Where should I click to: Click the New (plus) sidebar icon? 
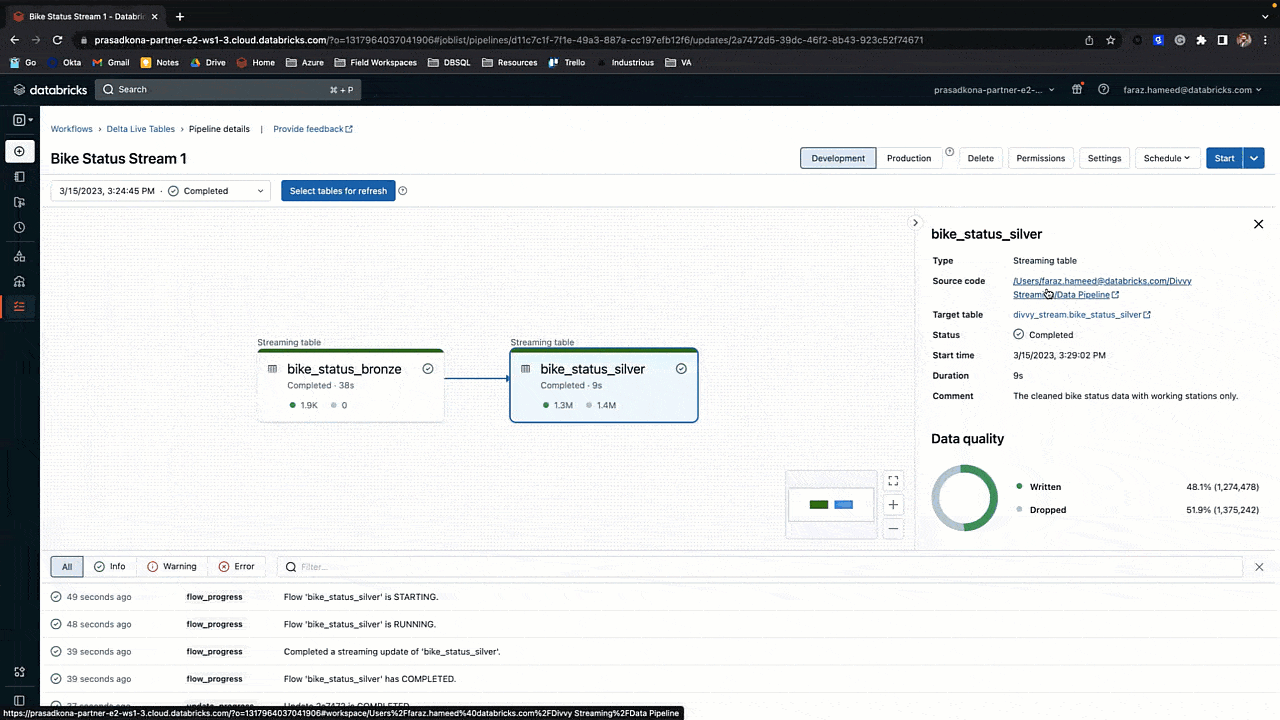pyautogui.click(x=19, y=151)
